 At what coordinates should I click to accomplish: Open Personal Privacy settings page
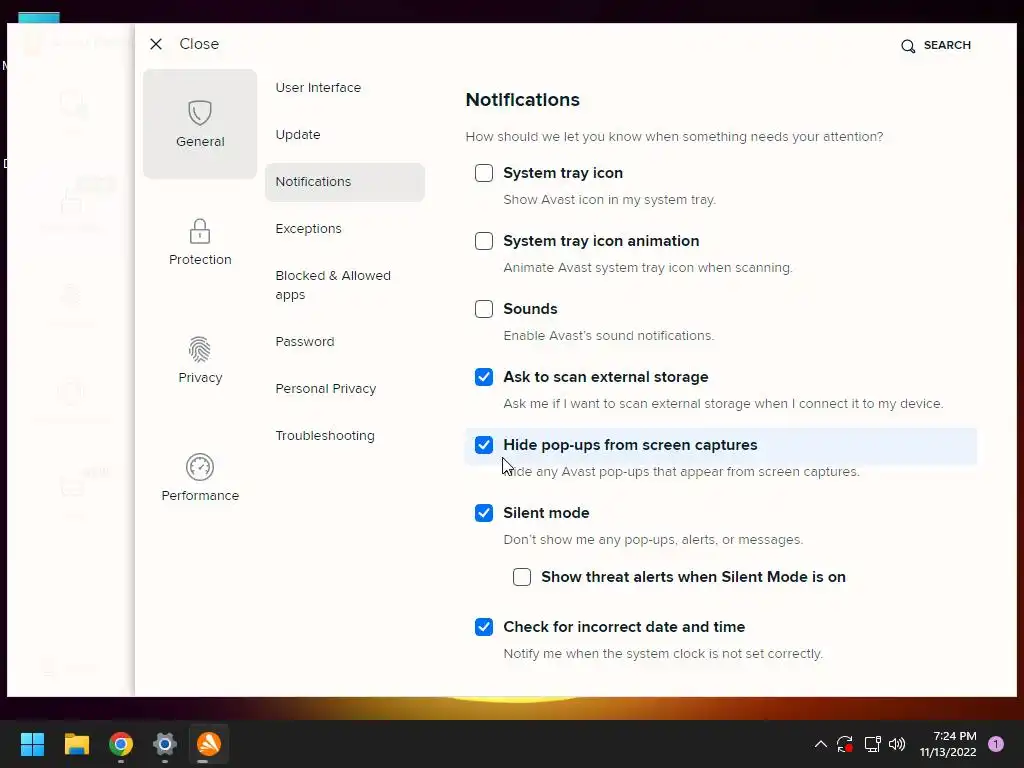pos(326,389)
